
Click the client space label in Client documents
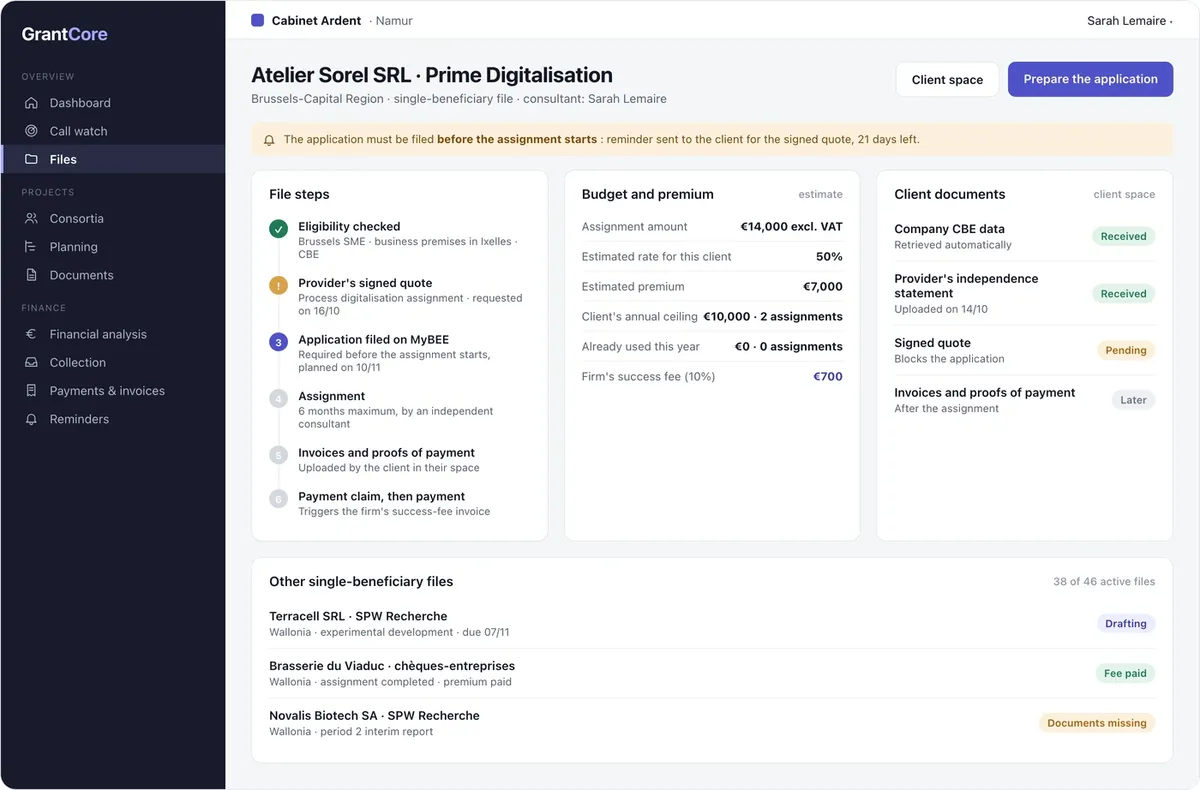[1124, 195]
